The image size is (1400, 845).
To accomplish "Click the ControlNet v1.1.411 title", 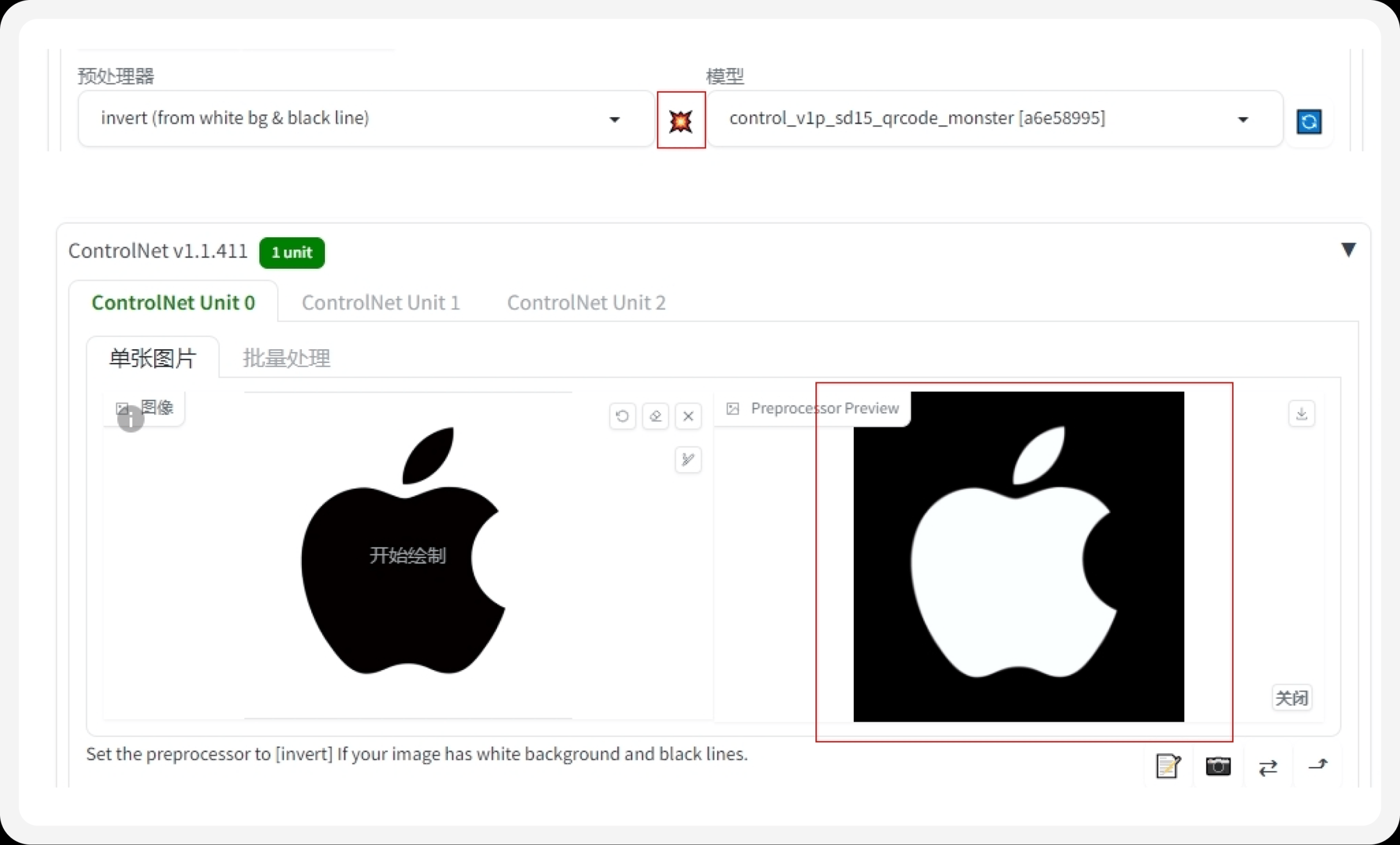I will 158,251.
